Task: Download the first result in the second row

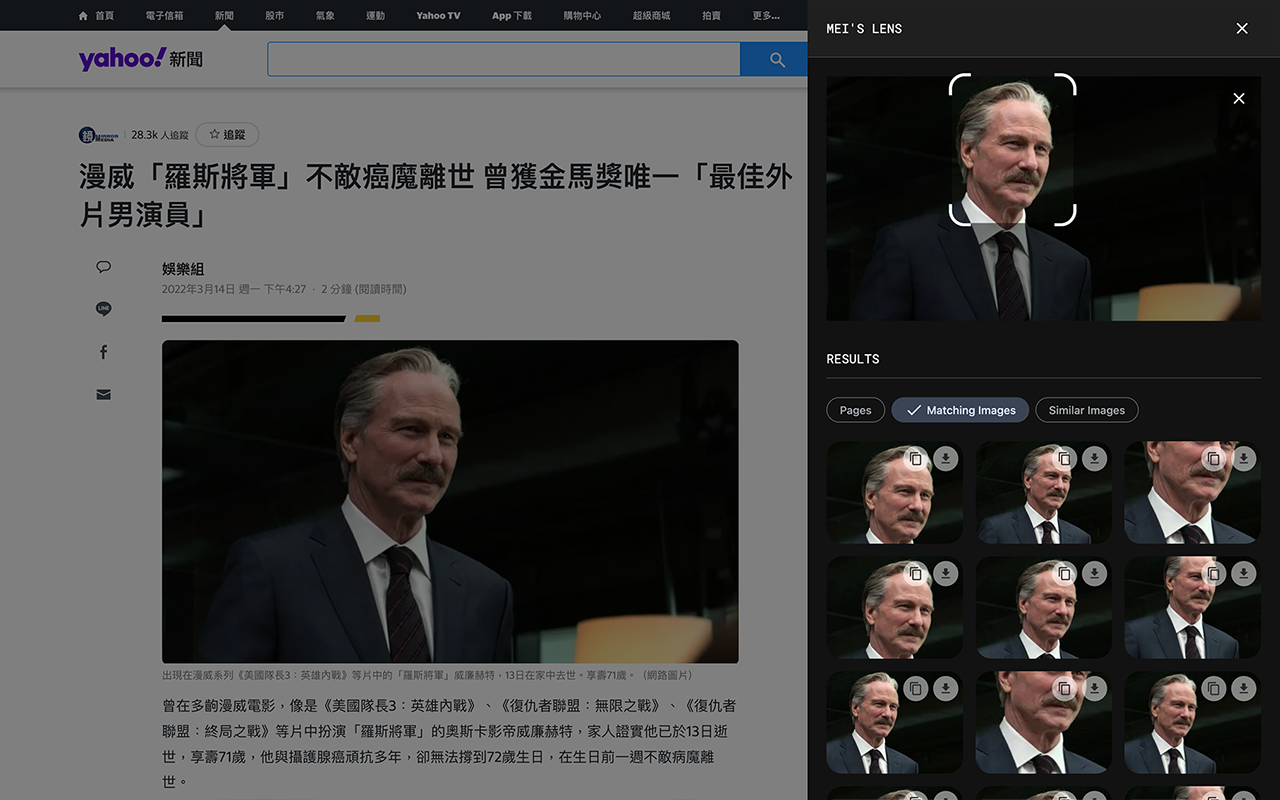Action: [946, 574]
